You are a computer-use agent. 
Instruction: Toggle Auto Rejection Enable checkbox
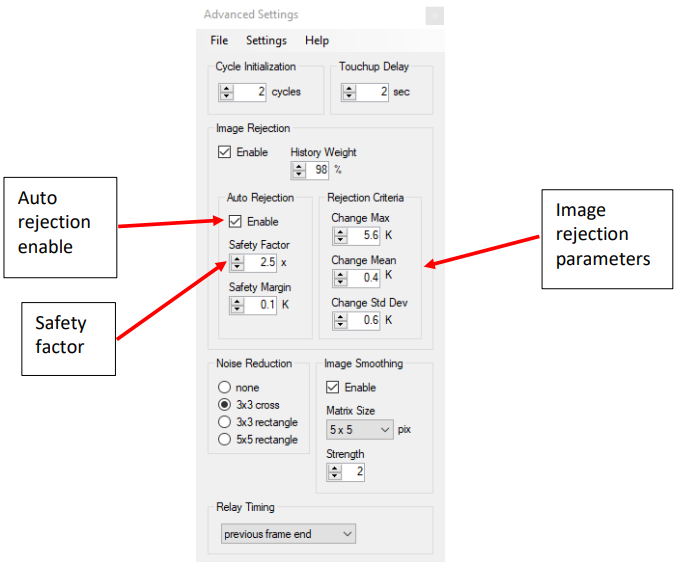click(234, 221)
